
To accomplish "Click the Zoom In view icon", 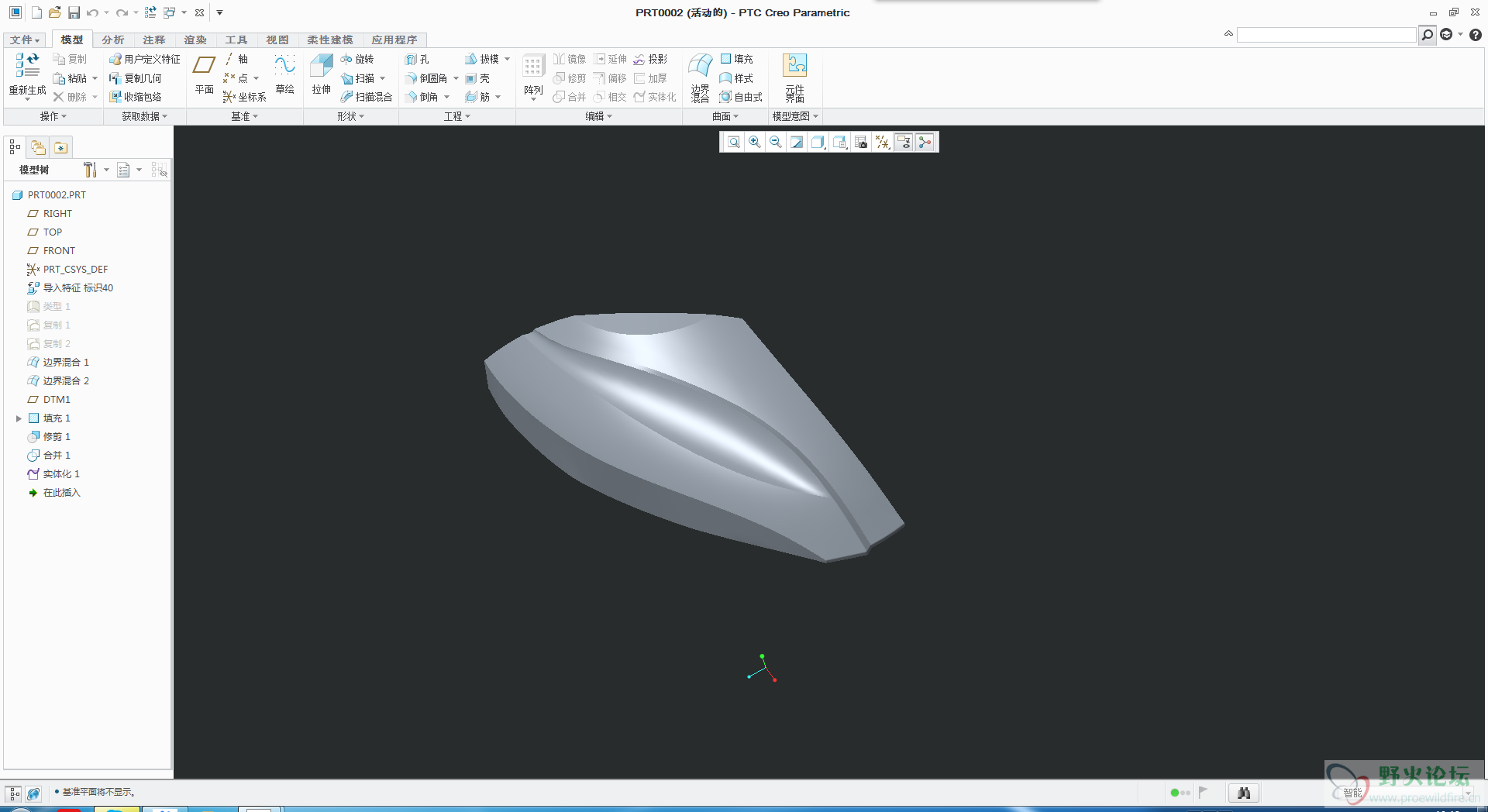I will coord(754,142).
